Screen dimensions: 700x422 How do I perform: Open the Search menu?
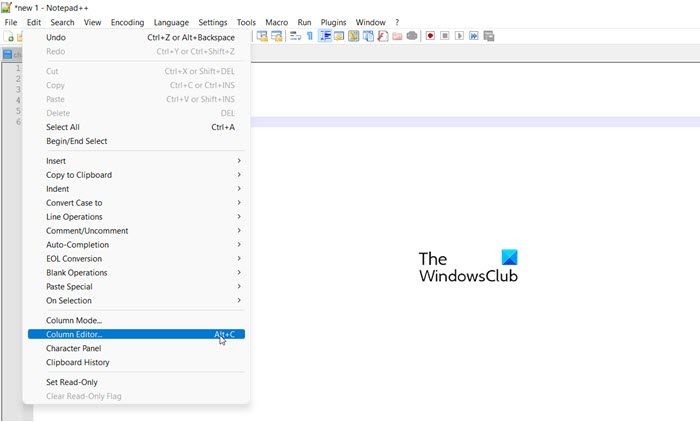(62, 22)
